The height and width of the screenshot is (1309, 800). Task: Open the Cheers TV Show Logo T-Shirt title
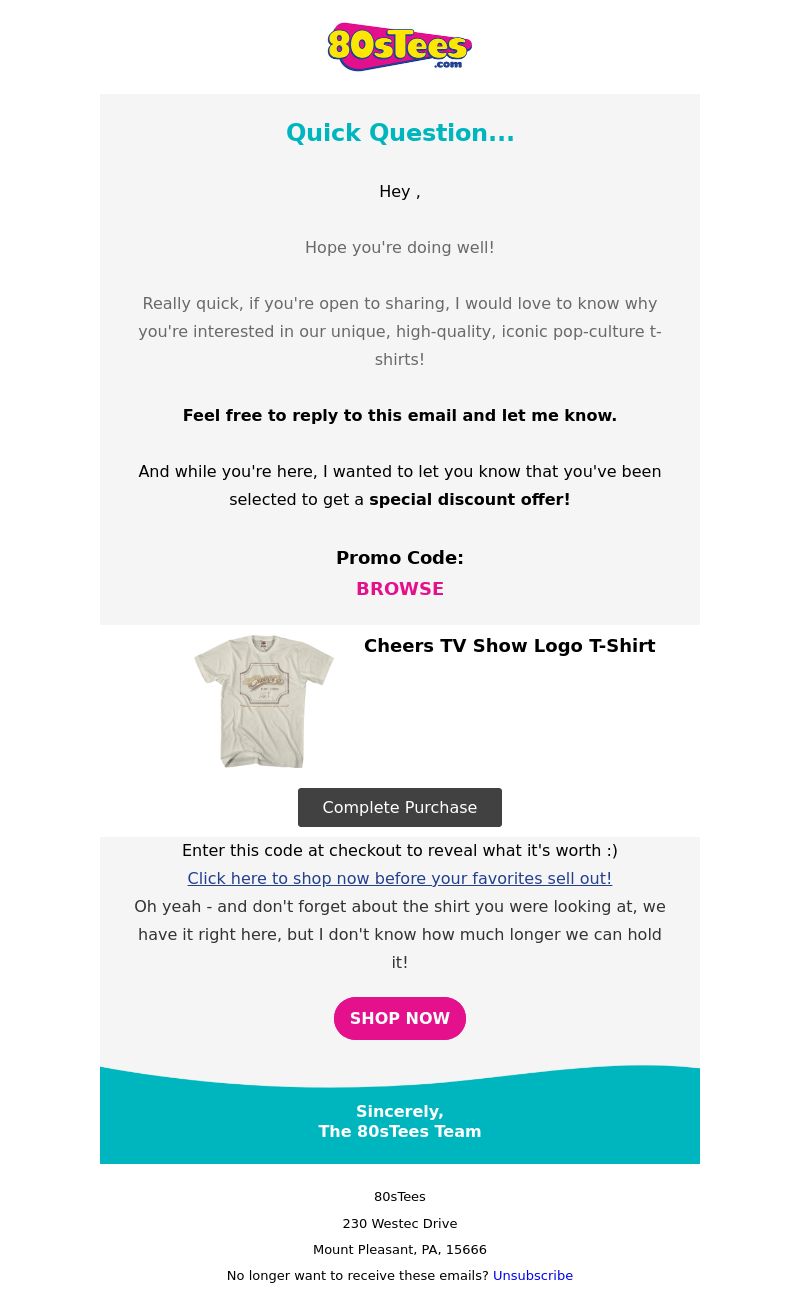pyautogui.click(x=510, y=646)
